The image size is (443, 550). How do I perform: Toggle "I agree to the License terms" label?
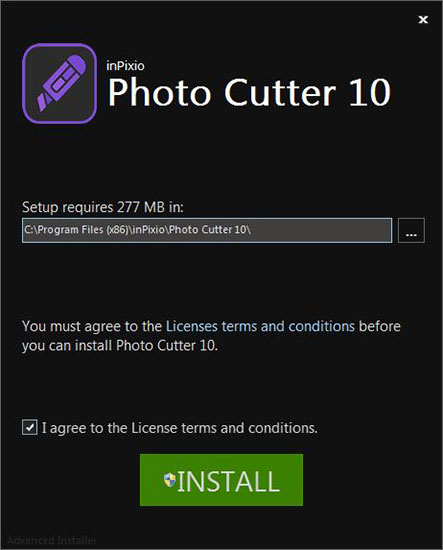(180, 428)
